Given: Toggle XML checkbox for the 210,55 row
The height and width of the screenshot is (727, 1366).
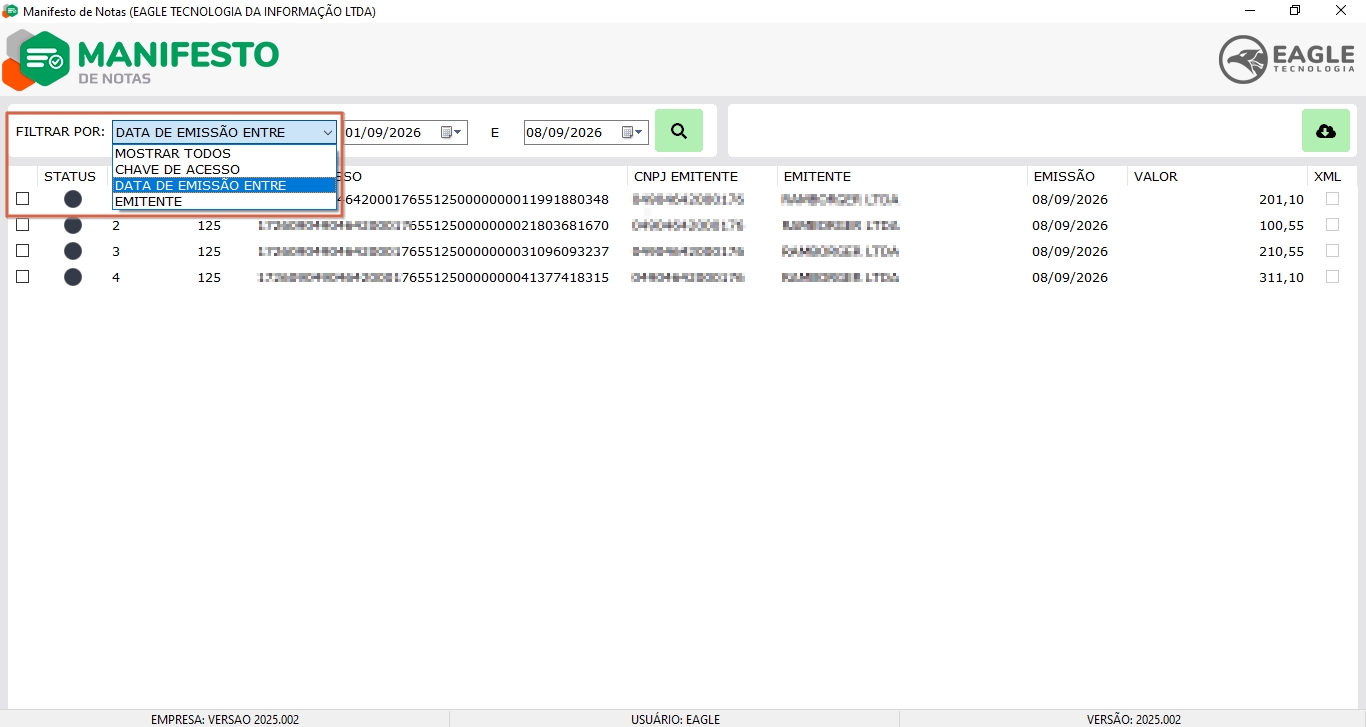Looking at the screenshot, I should click(1332, 251).
